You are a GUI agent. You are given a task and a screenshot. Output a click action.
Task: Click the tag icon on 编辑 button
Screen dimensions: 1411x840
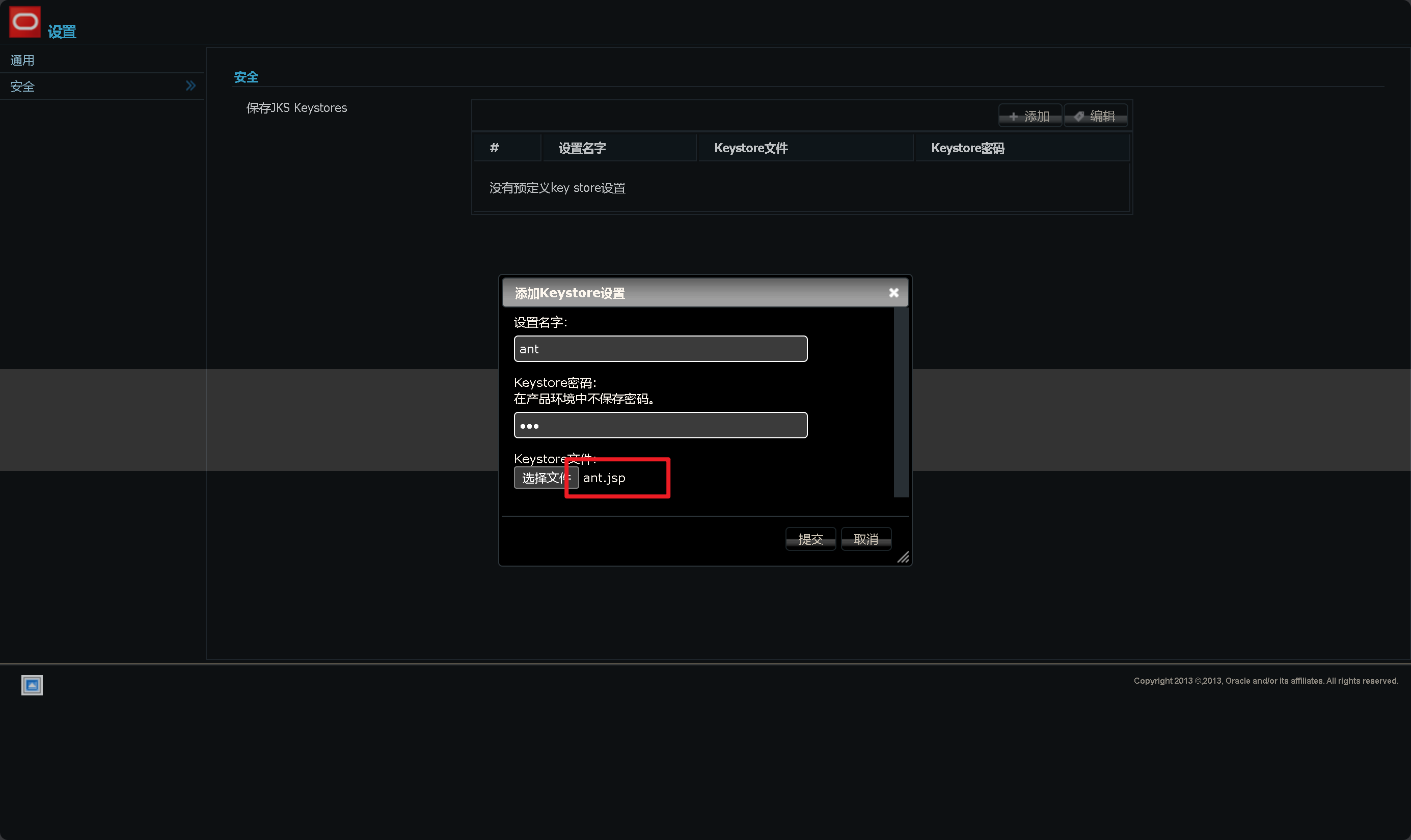1079,117
